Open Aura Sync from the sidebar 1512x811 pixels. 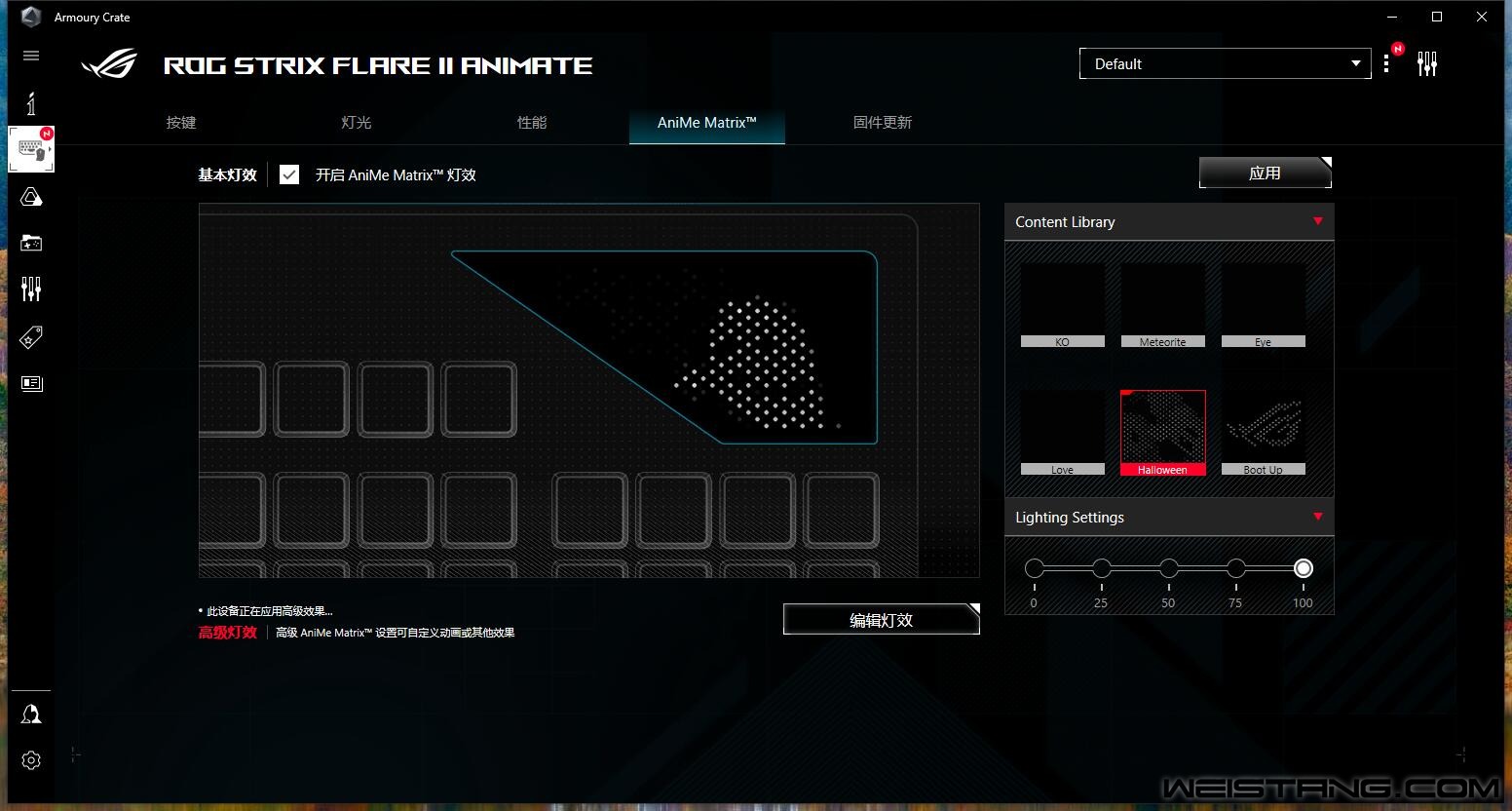31,198
